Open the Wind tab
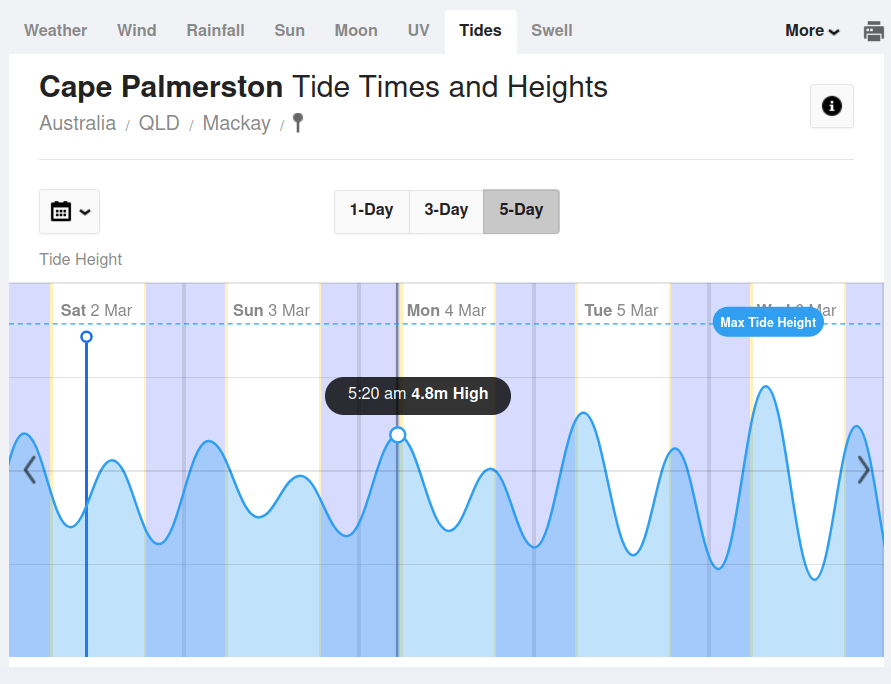The width and height of the screenshot is (891, 684). [137, 31]
